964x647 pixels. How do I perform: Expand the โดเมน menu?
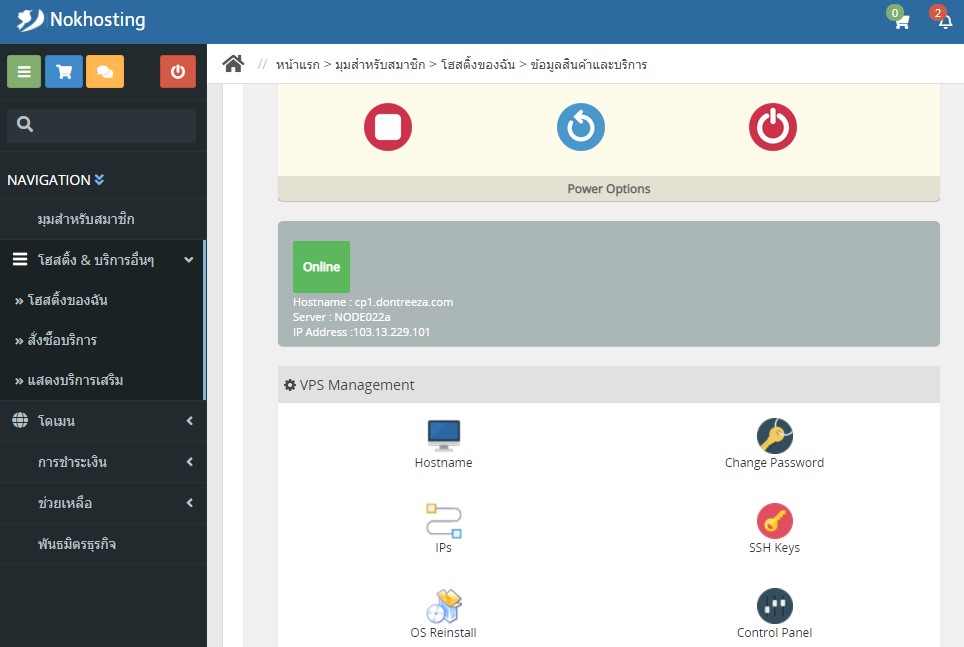pos(102,421)
